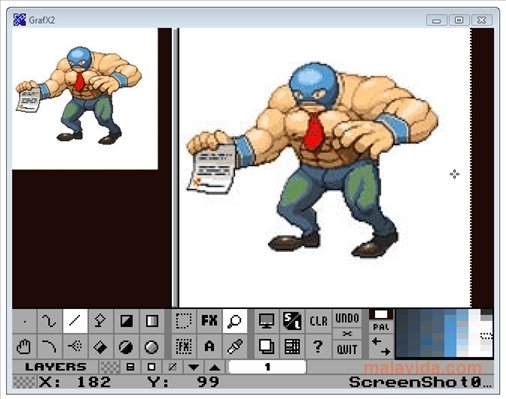Click the zoom split divider bar

(175, 168)
